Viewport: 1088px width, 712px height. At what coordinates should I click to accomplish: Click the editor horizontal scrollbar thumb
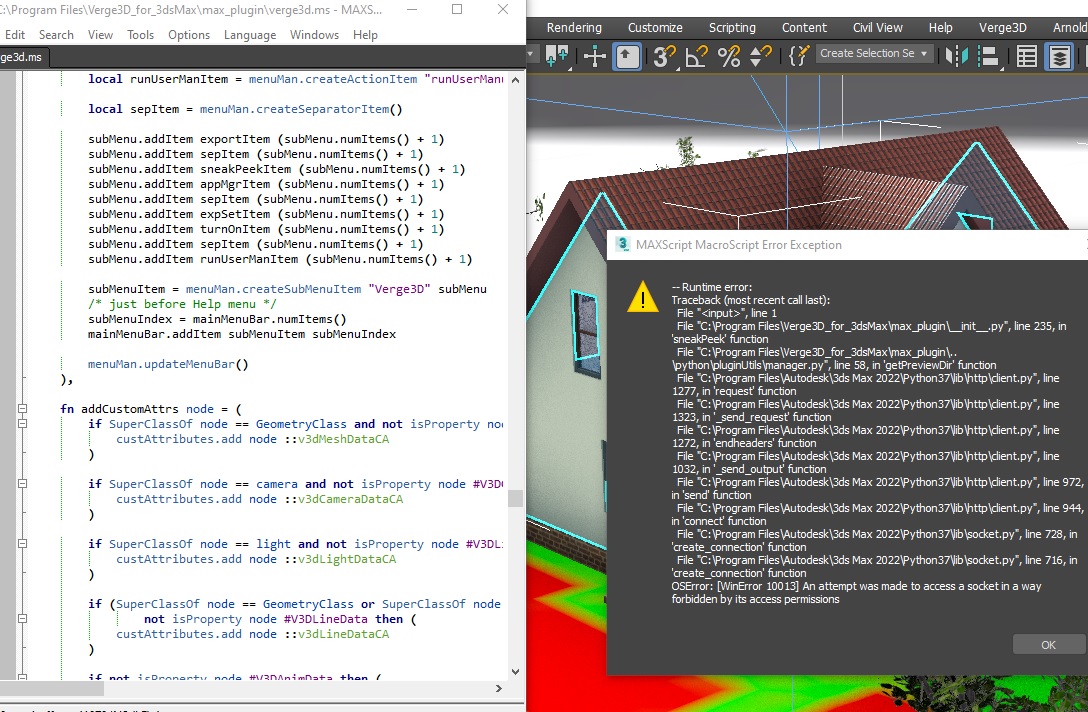[x=52, y=688]
